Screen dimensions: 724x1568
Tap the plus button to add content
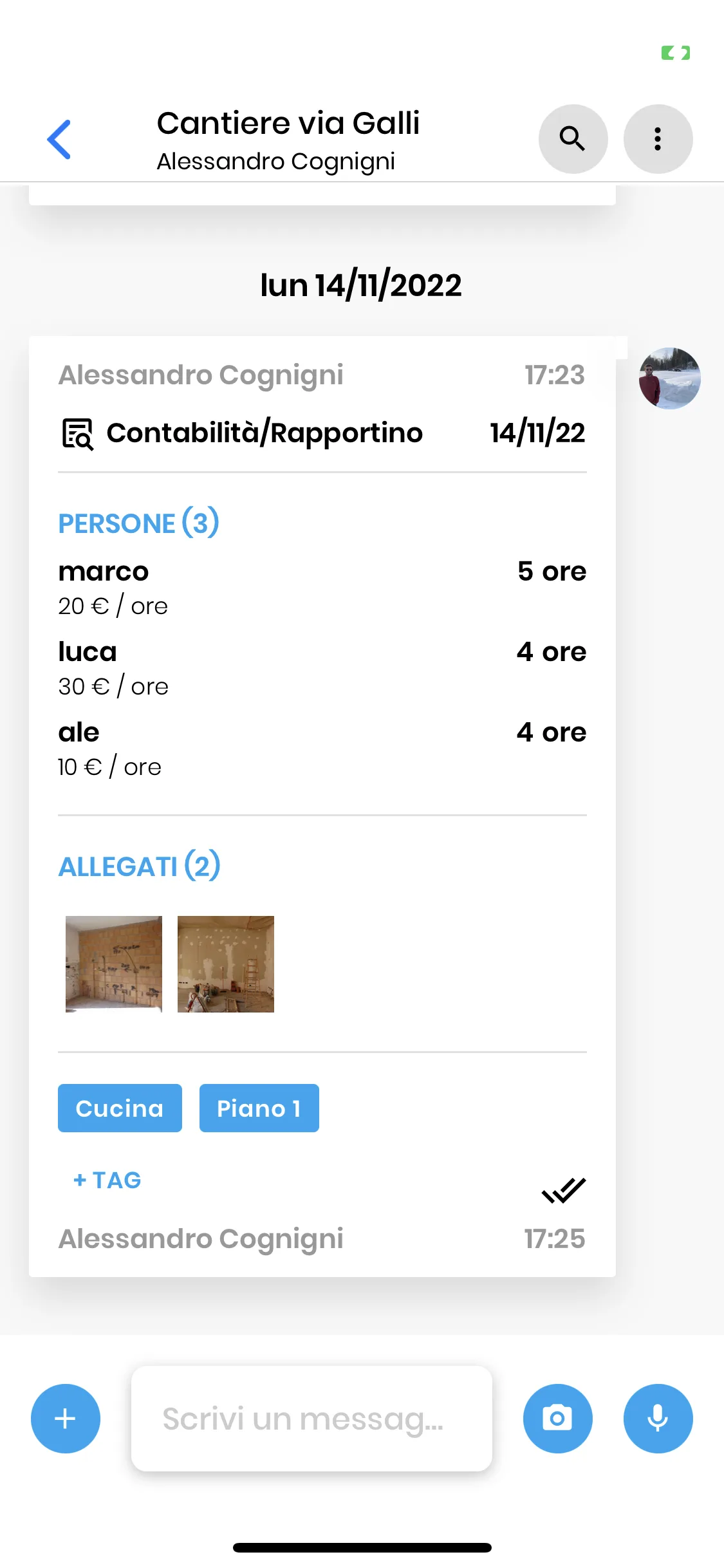click(66, 1419)
